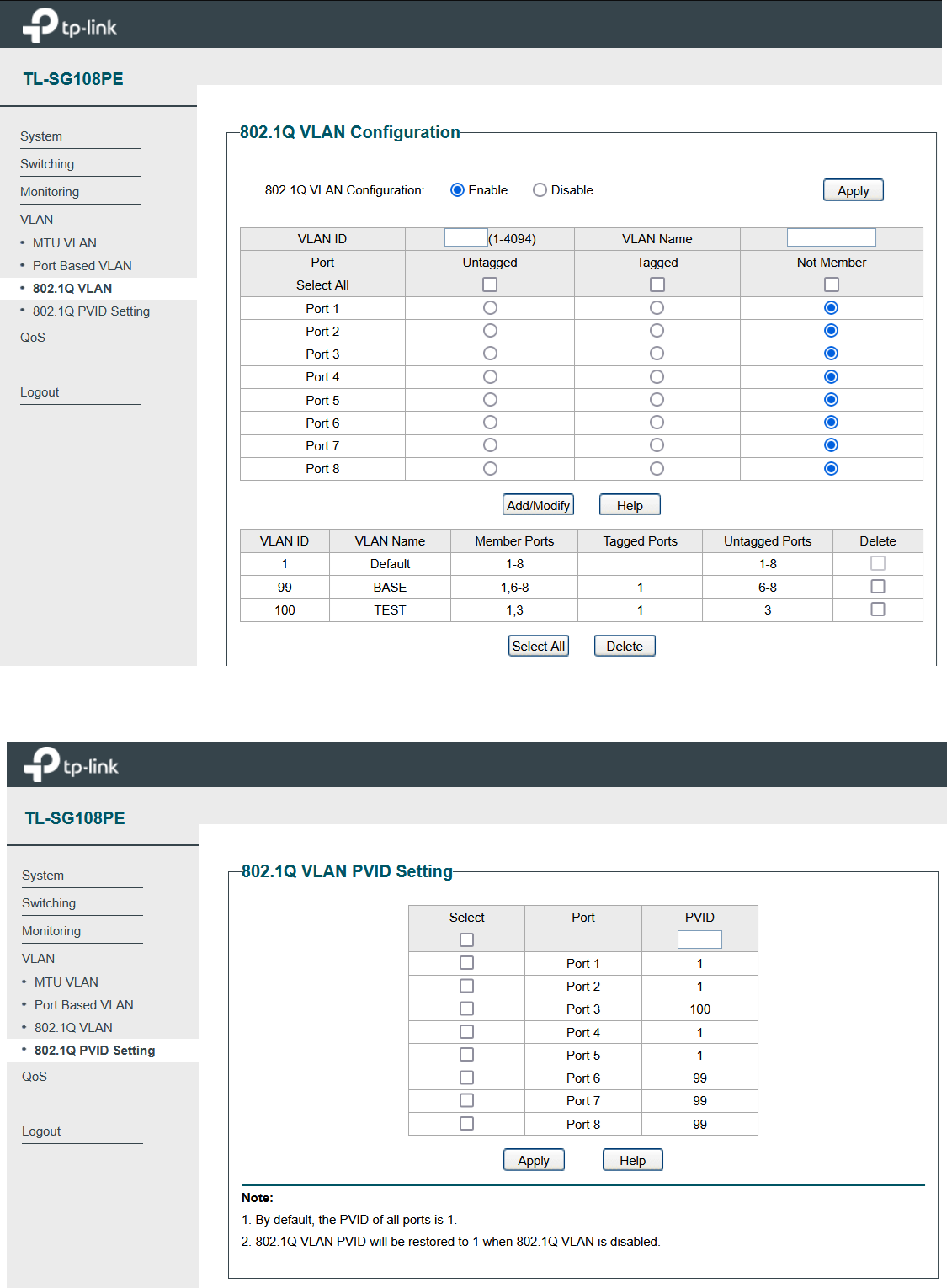Tick Select All checkbox under Untagged column
Screen dimensions: 952x1288
[490, 285]
